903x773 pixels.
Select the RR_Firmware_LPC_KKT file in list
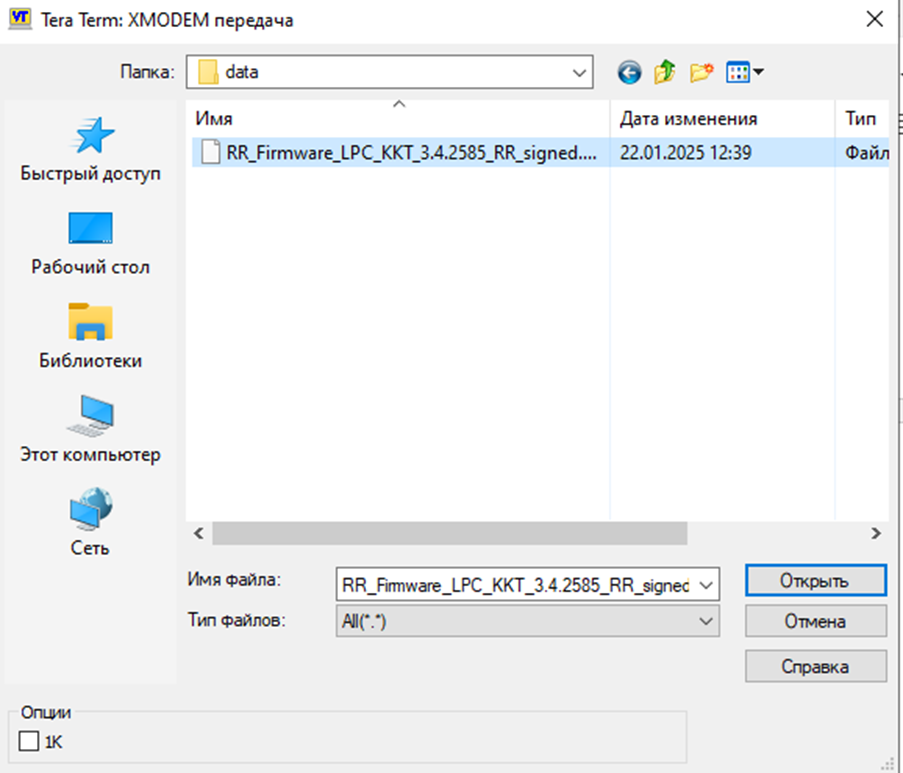pos(410,153)
